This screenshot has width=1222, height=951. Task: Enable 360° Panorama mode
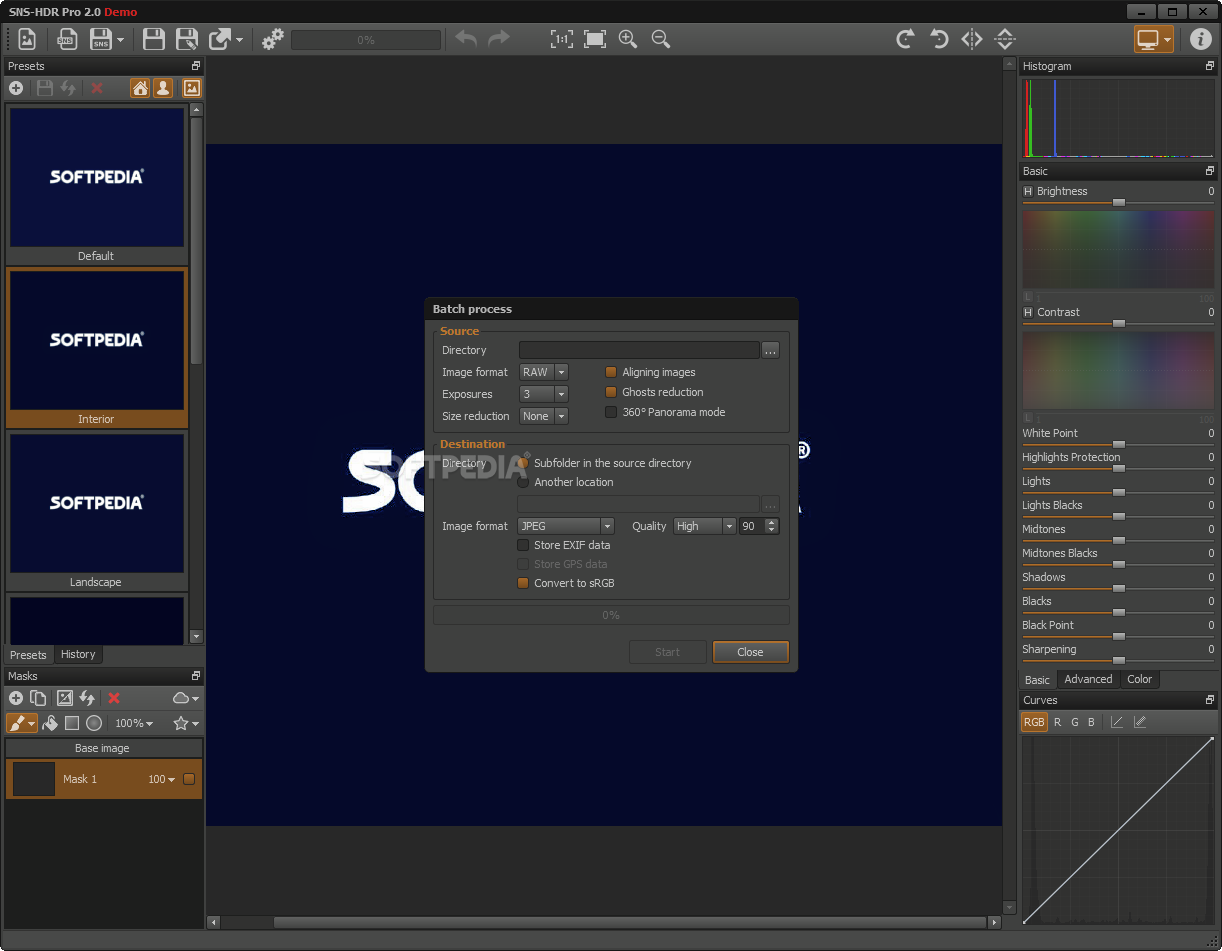pos(611,412)
